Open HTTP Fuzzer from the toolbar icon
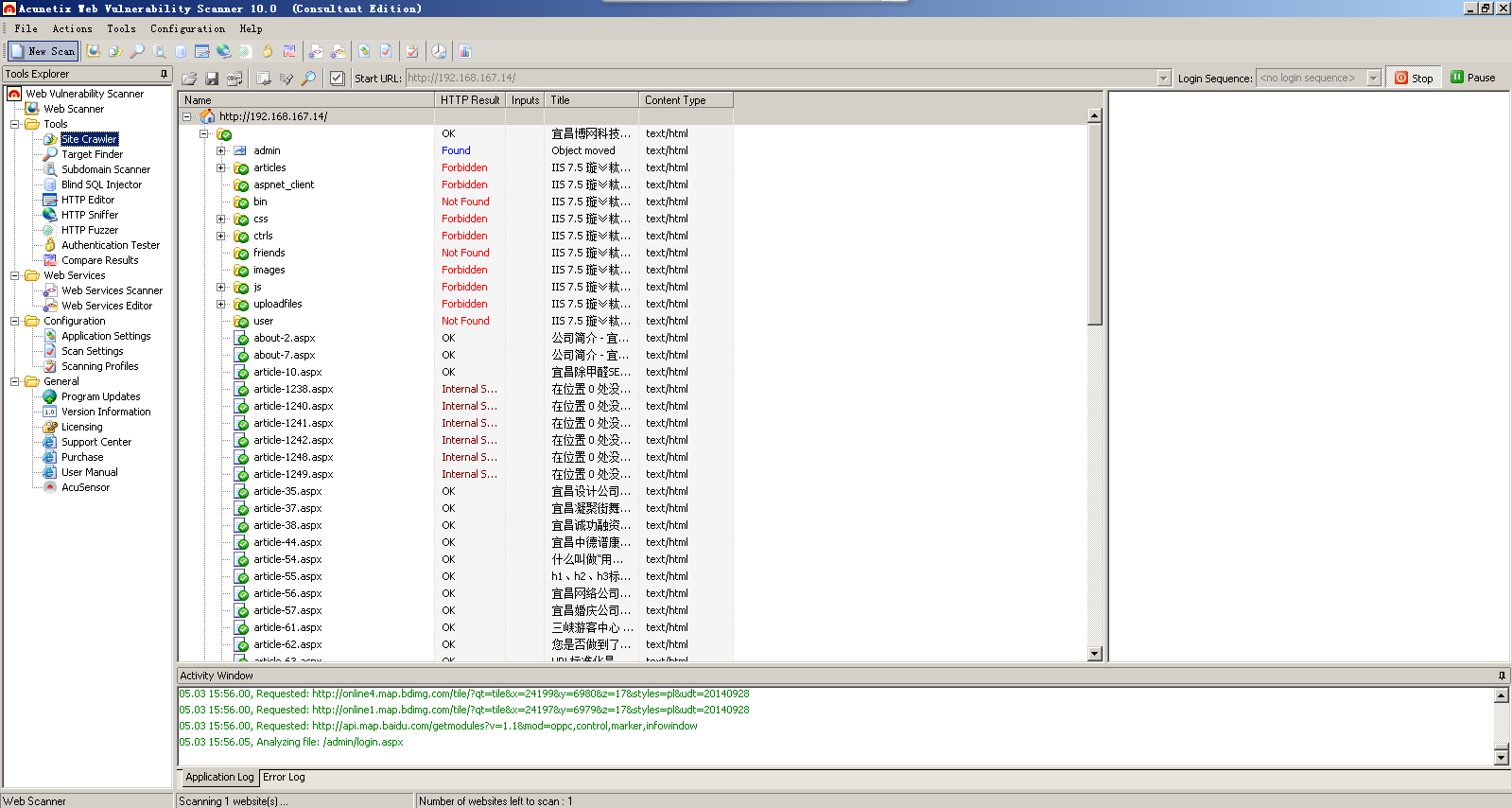This screenshot has width=1512, height=808. pos(245,51)
